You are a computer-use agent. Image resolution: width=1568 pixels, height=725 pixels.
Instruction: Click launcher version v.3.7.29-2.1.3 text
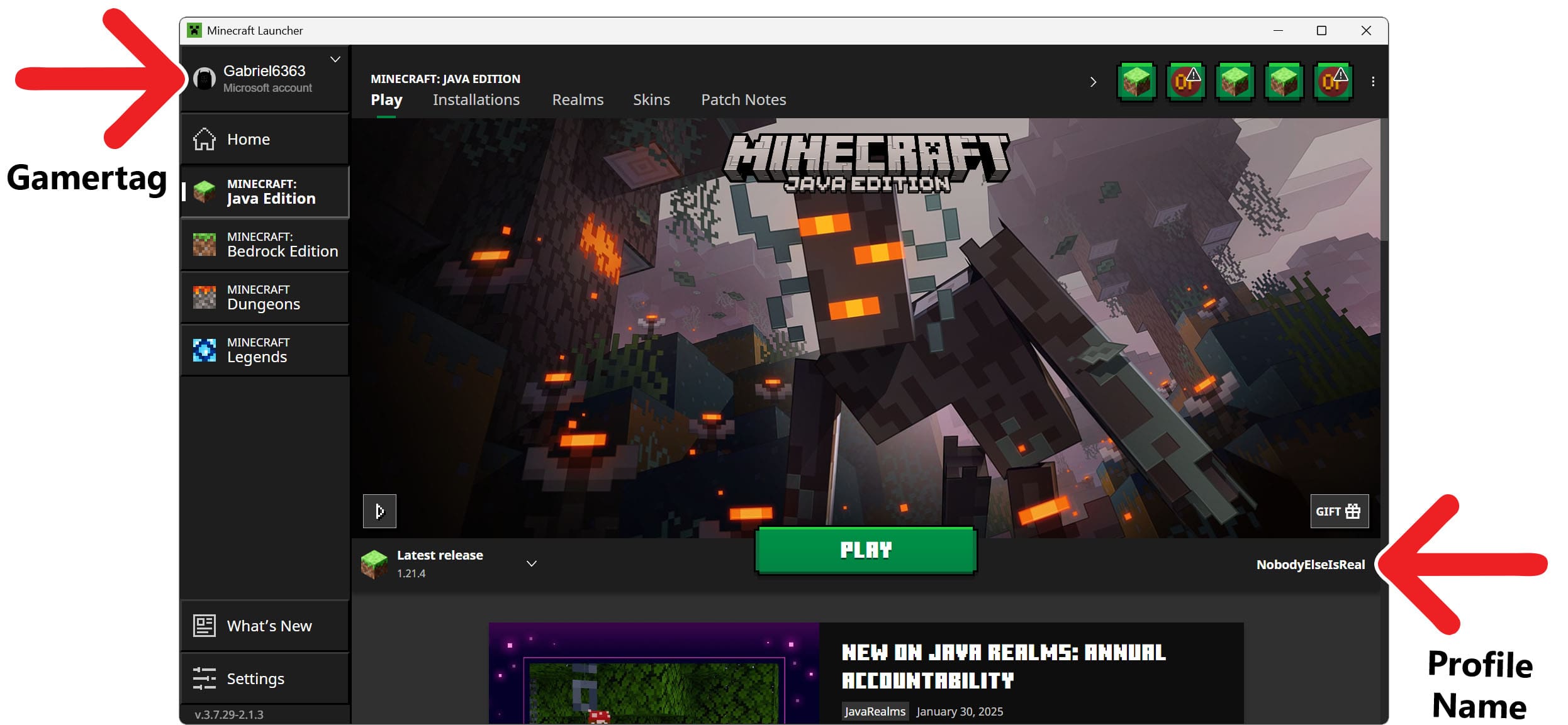pos(229,714)
